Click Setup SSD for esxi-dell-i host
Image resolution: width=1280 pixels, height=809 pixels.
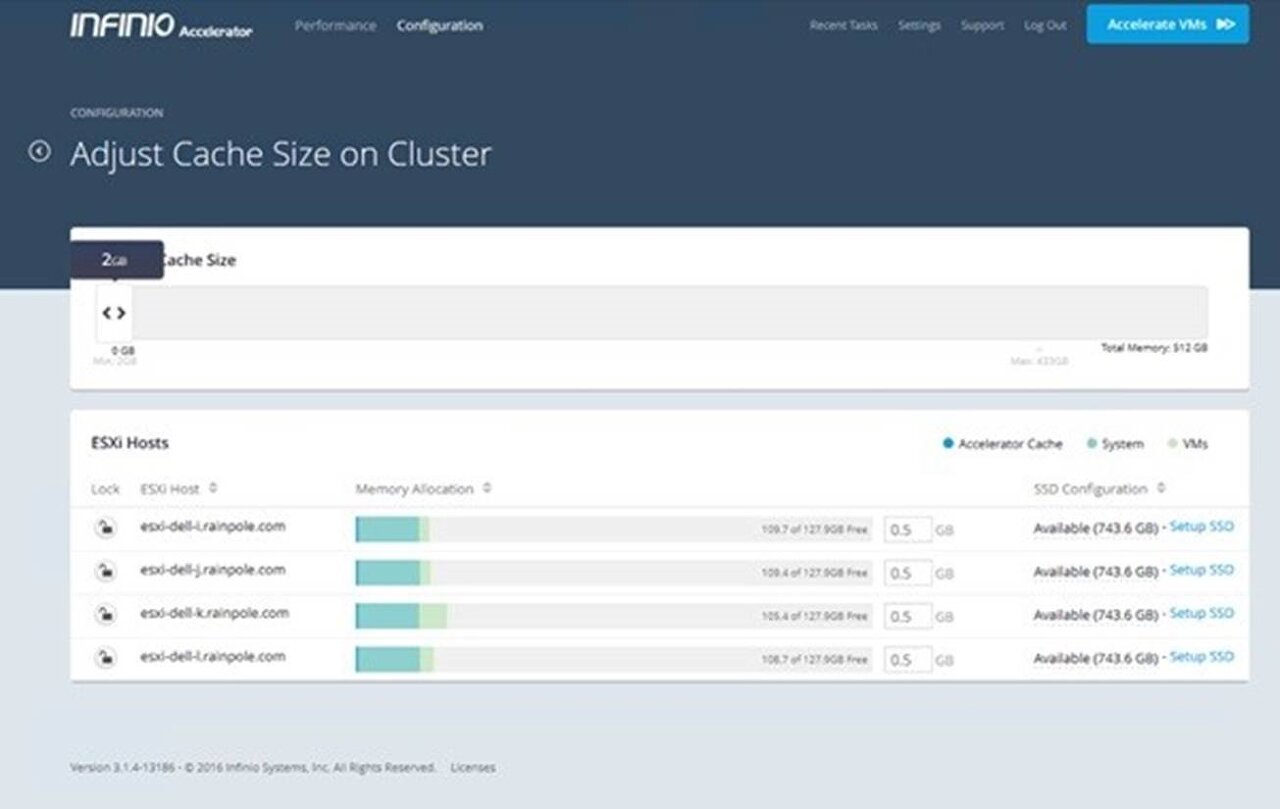coord(1202,527)
